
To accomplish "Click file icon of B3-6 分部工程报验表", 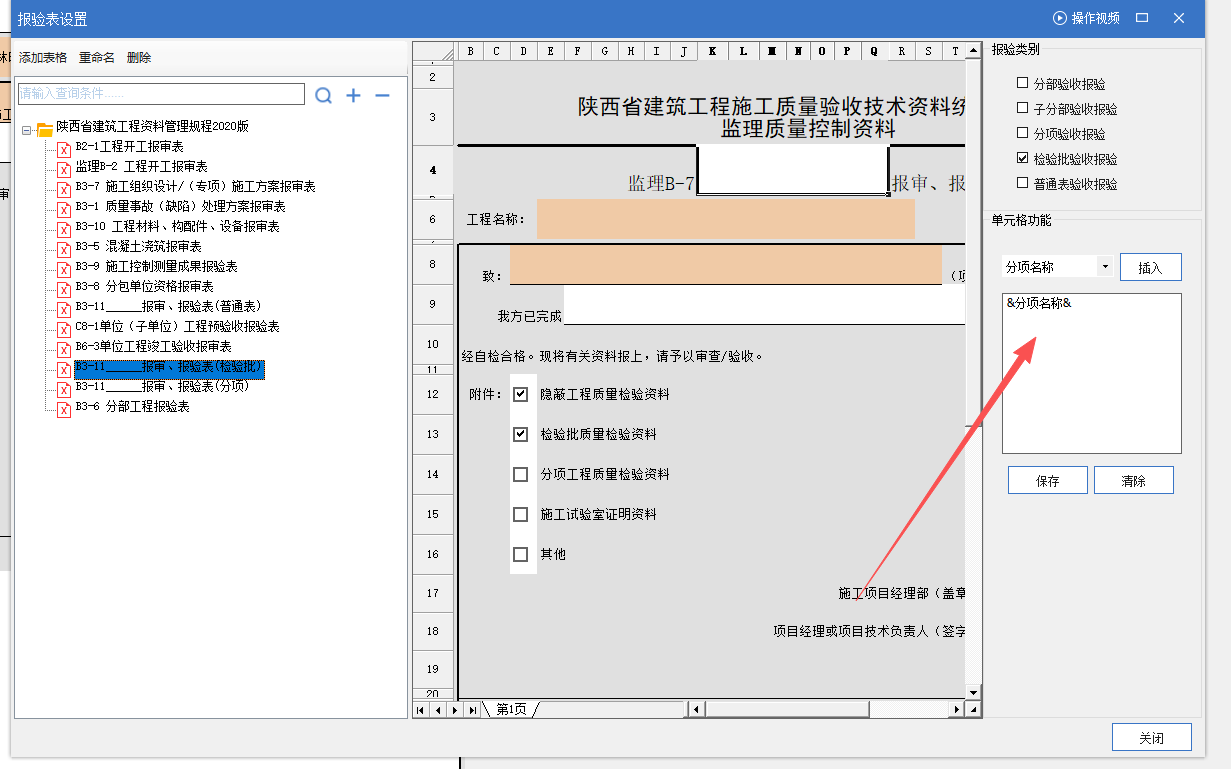I will 64,408.
